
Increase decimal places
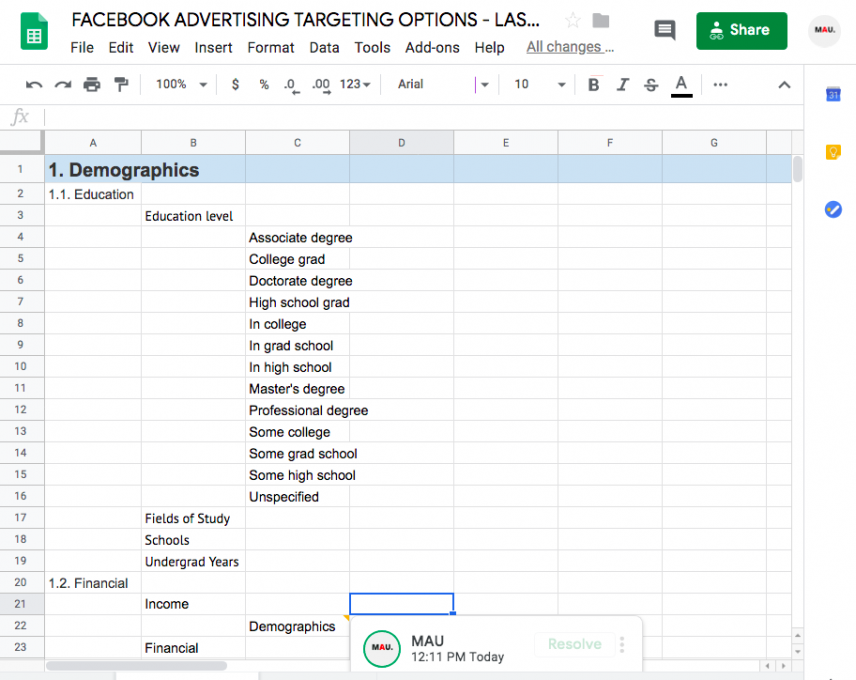[321, 85]
